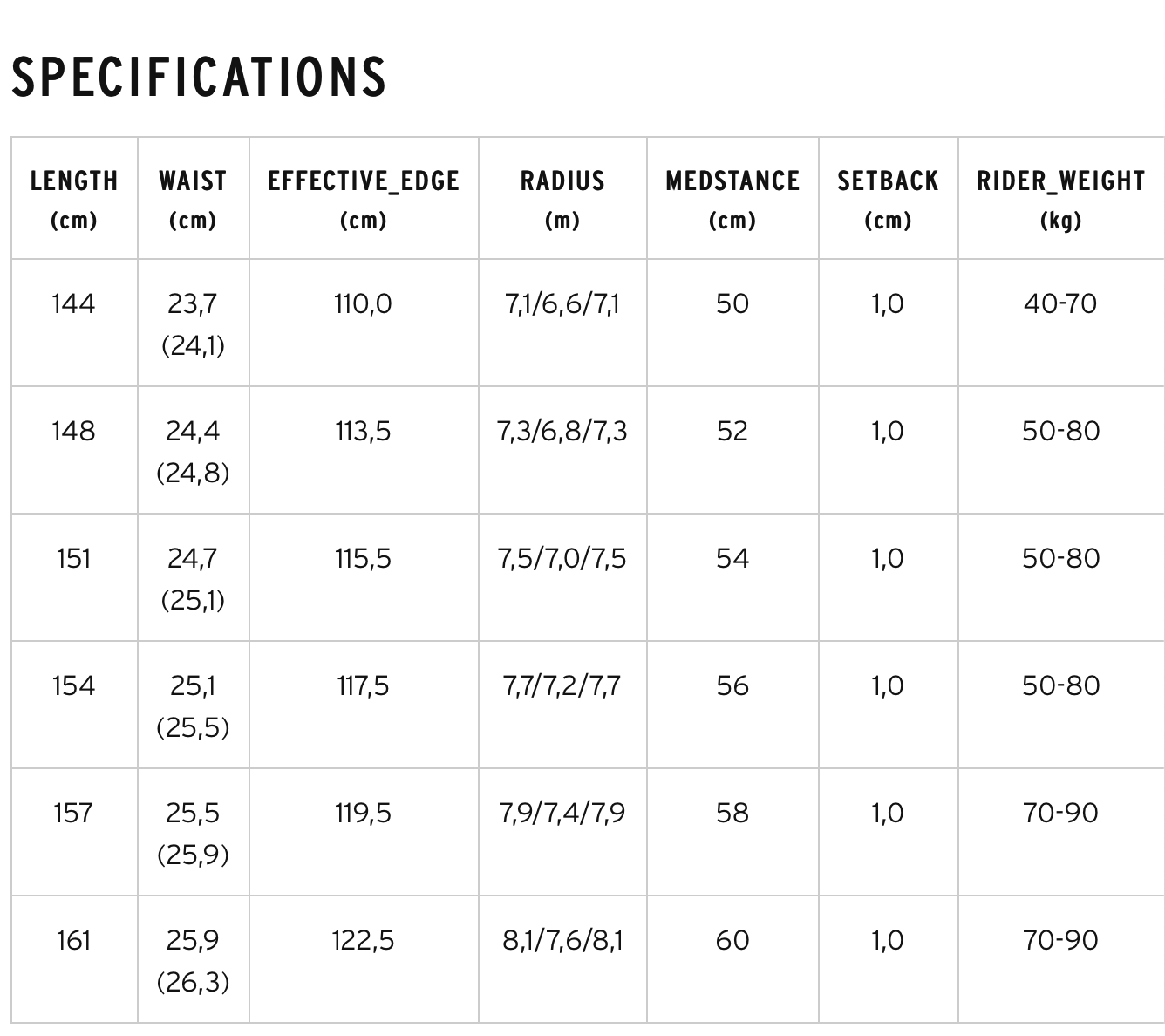Click the SETBACK column header
This screenshot has width=1165, height=1036.
coord(888,198)
